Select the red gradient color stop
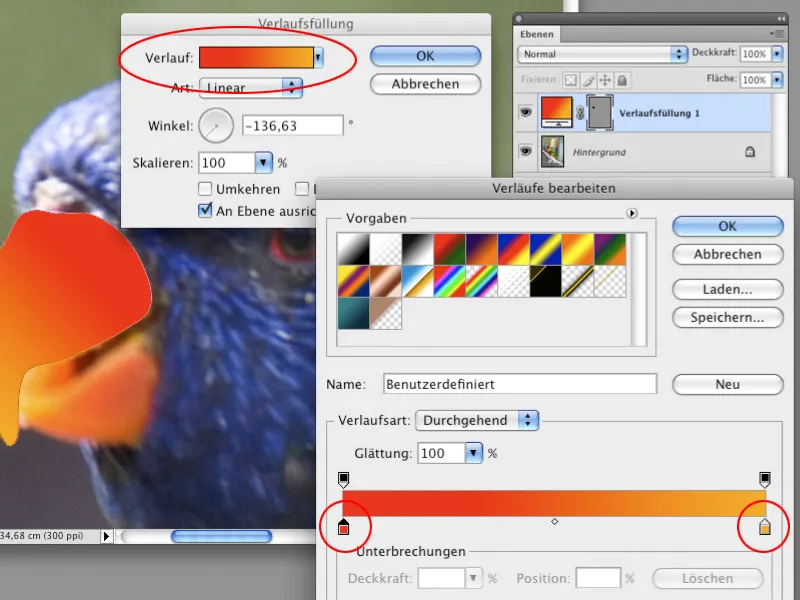 (345, 527)
